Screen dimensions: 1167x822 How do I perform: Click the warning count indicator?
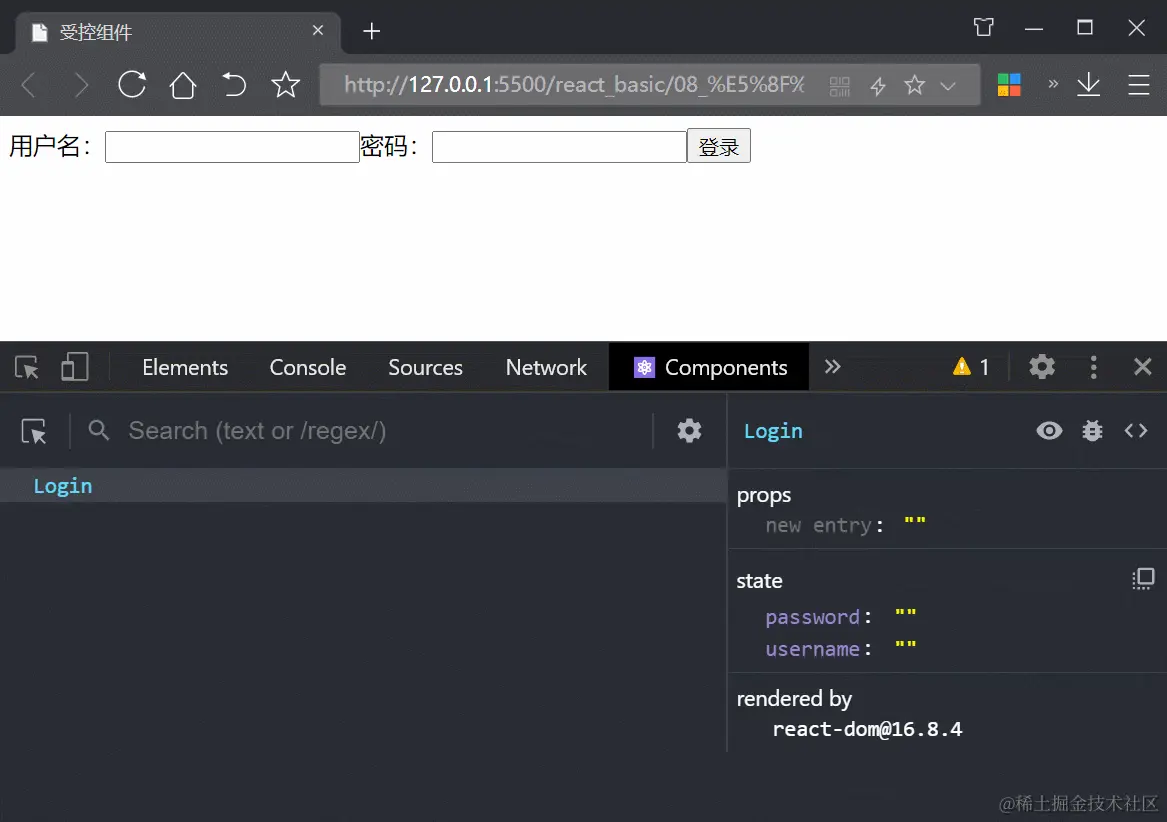971,367
